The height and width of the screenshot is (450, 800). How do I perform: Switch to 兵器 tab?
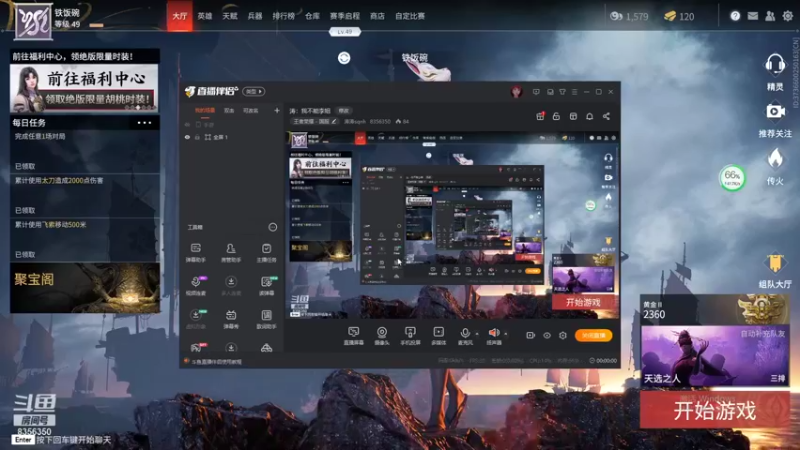(x=255, y=16)
